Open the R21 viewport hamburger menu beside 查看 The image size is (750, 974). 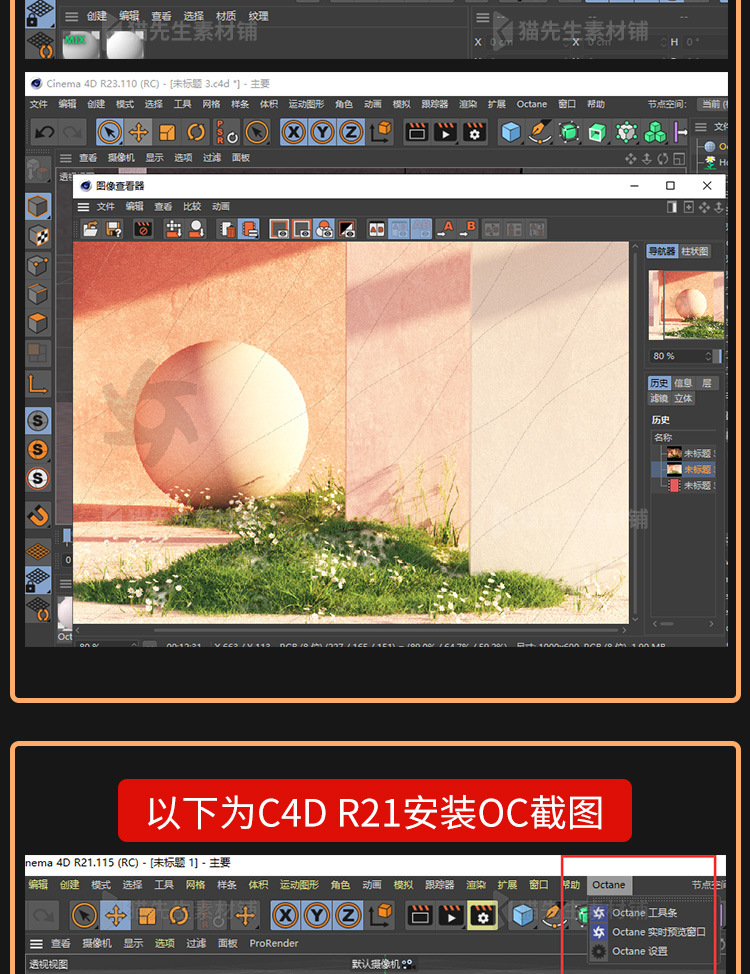(x=37, y=944)
